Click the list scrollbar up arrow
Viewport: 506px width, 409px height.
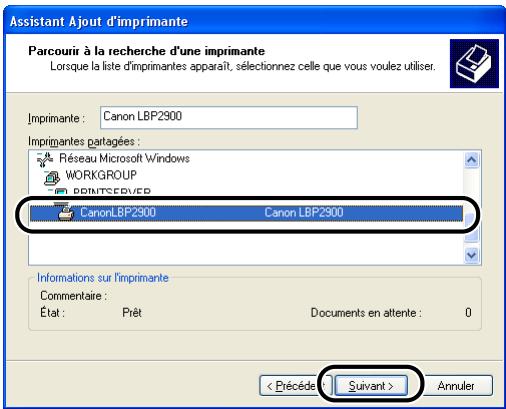click(472, 160)
